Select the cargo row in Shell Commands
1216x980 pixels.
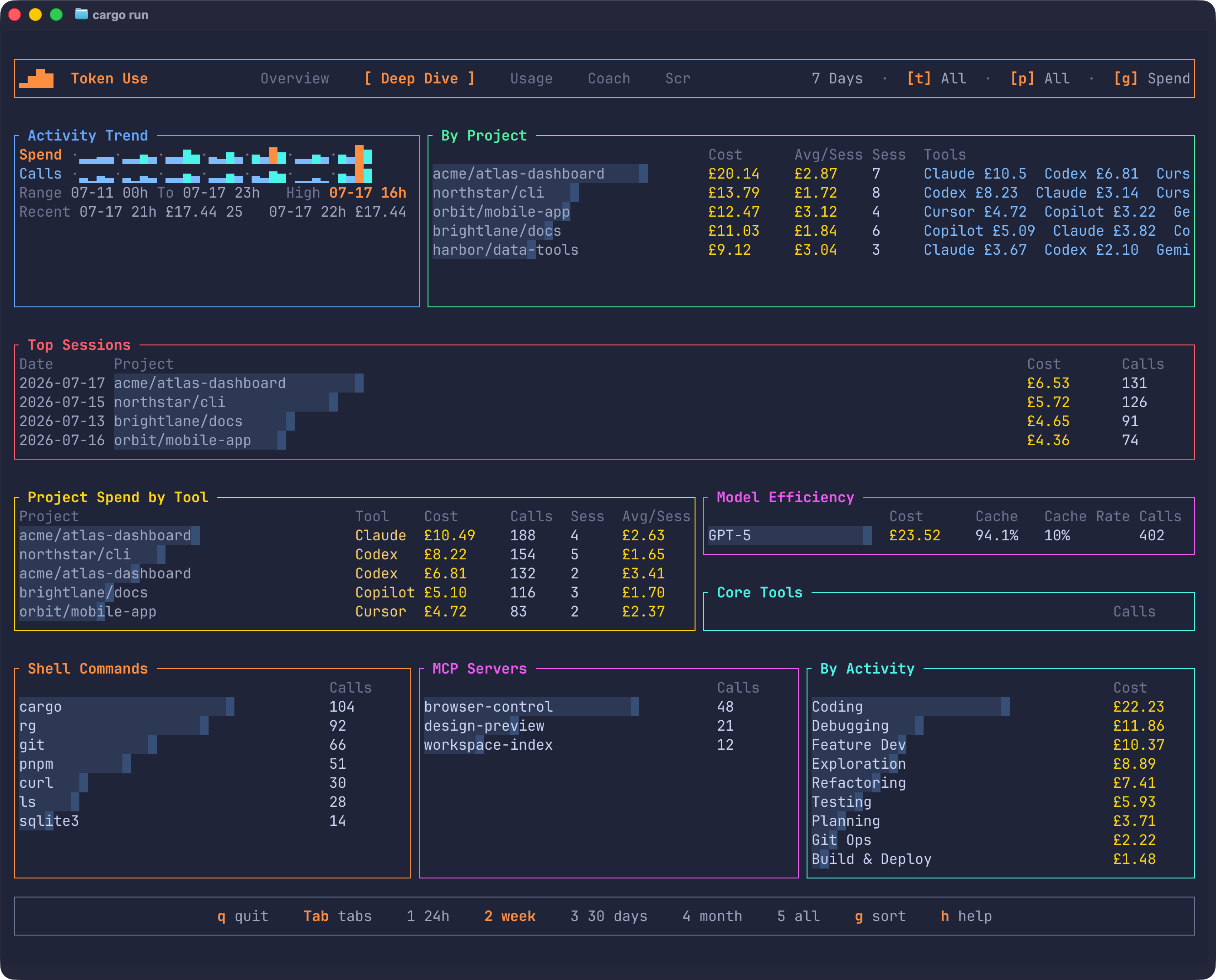pyautogui.click(x=213, y=707)
